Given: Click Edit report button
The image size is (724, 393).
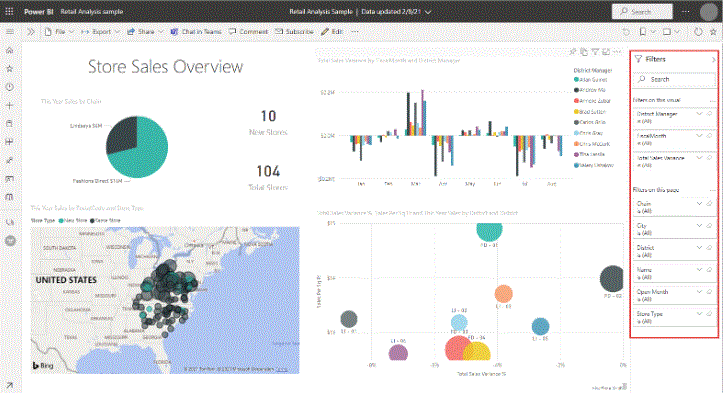Looking at the screenshot, I should tap(332, 32).
